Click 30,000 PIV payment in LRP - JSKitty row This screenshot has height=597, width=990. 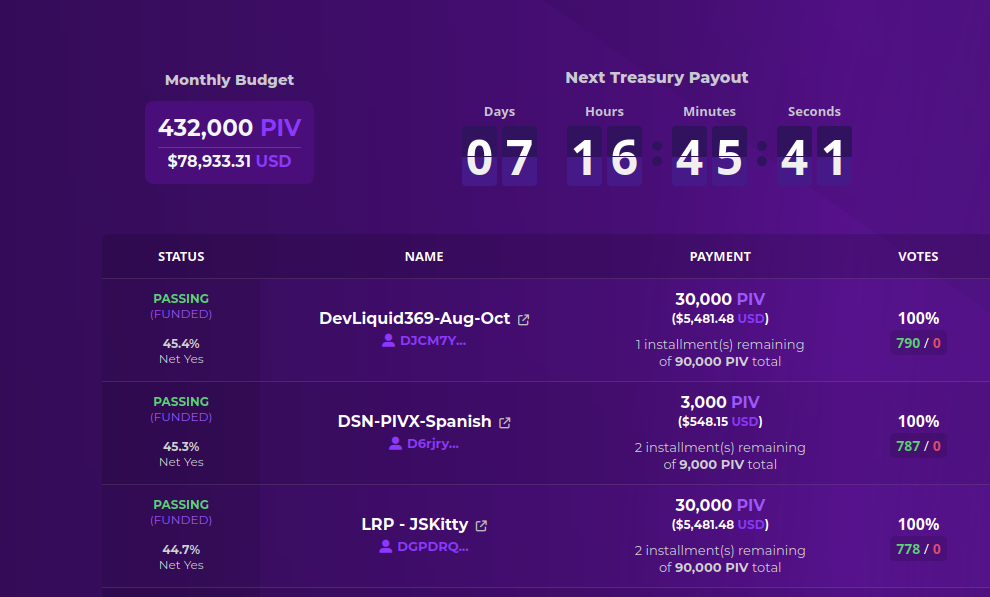pos(720,505)
